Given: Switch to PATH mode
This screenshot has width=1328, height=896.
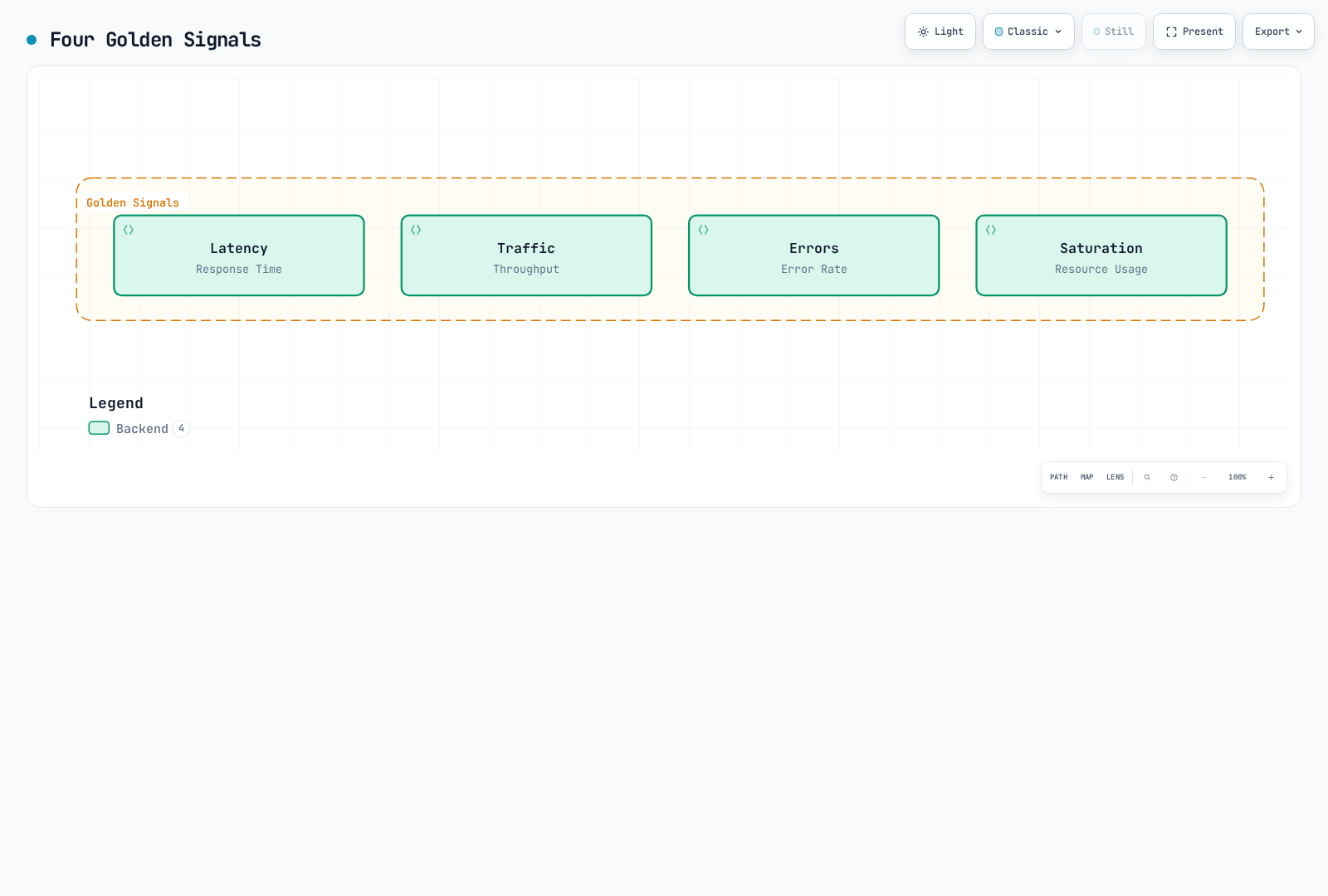Looking at the screenshot, I should point(1059,478).
